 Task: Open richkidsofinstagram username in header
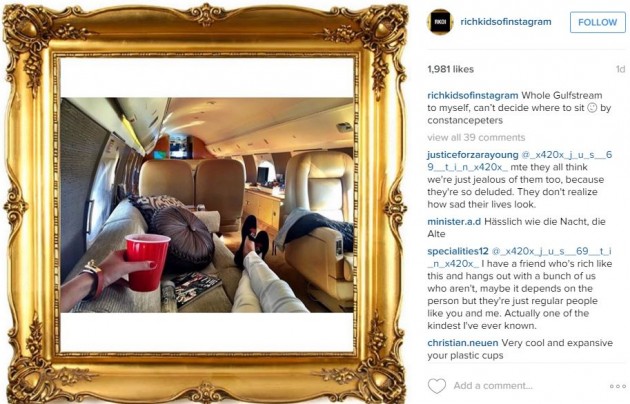tap(506, 22)
